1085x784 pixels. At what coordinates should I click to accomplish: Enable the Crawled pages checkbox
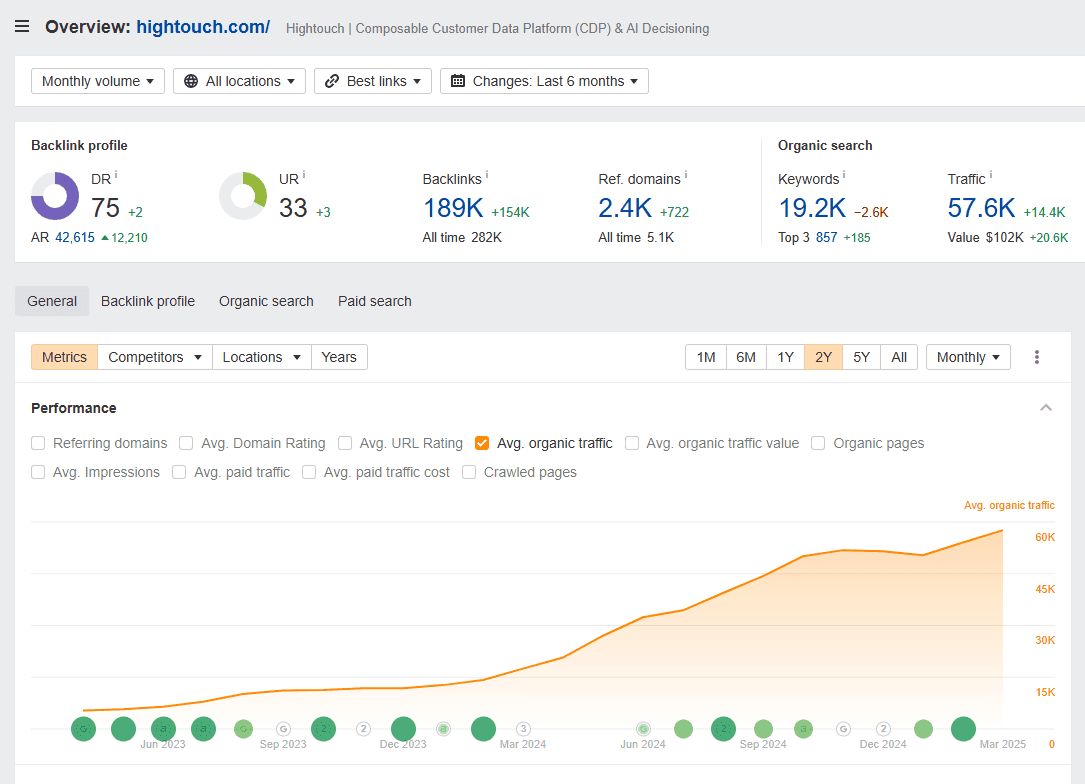[469, 472]
